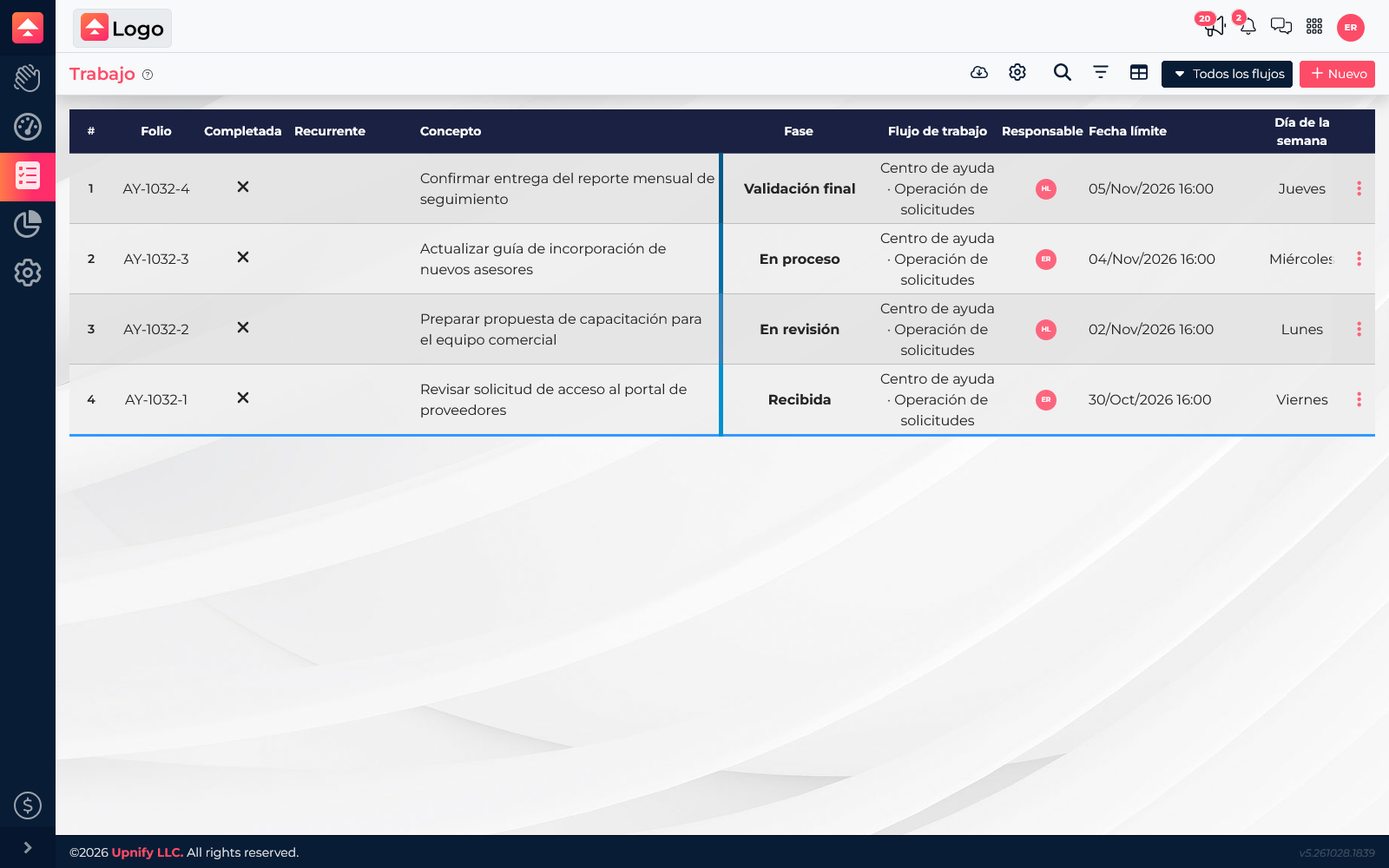Viewport: 1389px width, 868px height.
Task: Switch the view with the table layout icon
Action: tap(1139, 73)
